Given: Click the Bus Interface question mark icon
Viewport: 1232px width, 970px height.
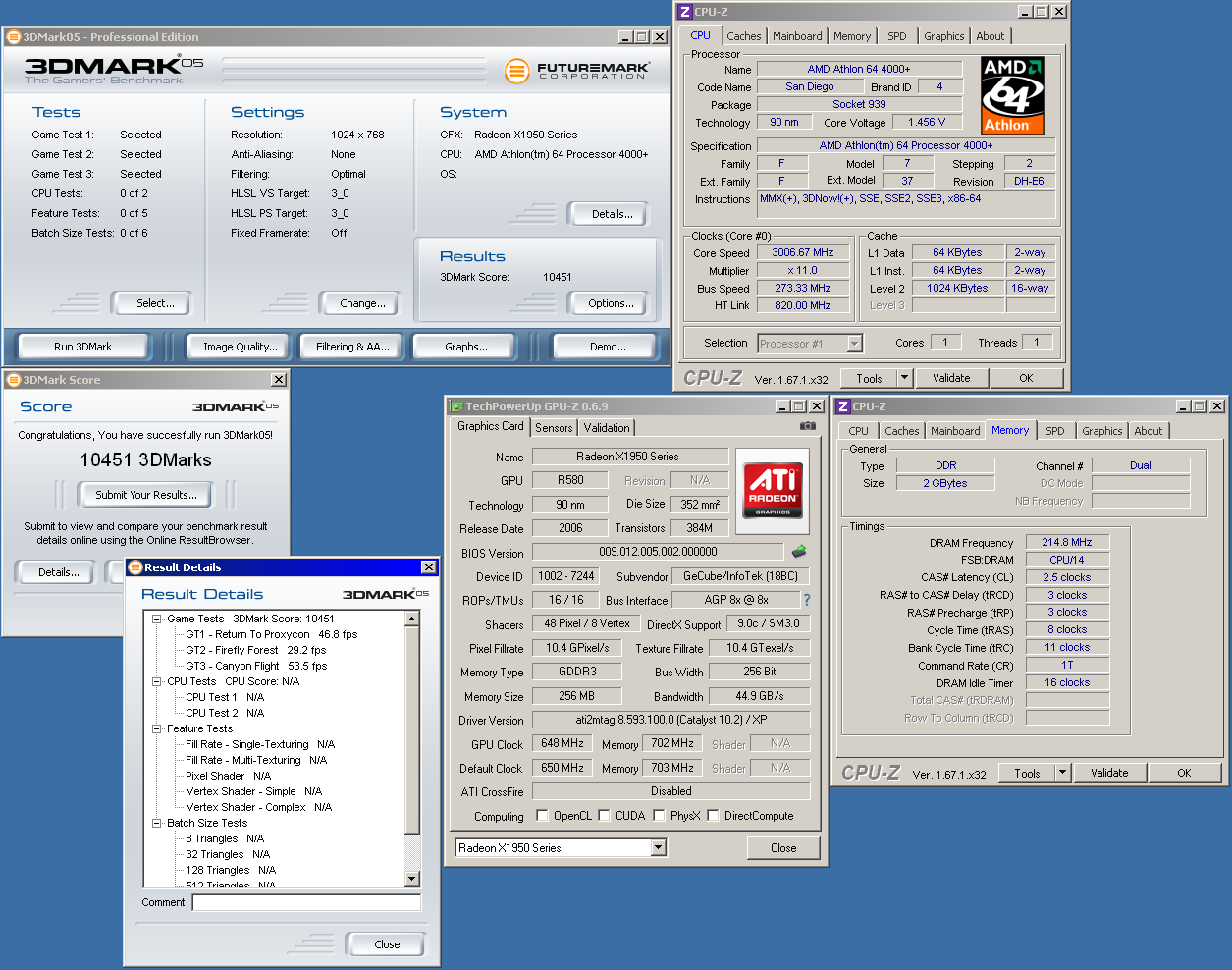Looking at the screenshot, I should point(807,600).
